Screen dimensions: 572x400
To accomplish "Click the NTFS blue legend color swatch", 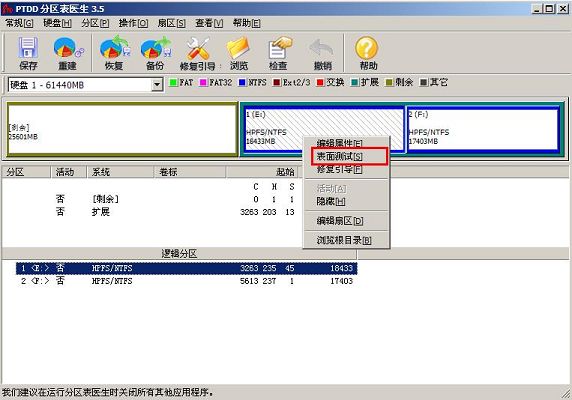I will click(x=242, y=83).
